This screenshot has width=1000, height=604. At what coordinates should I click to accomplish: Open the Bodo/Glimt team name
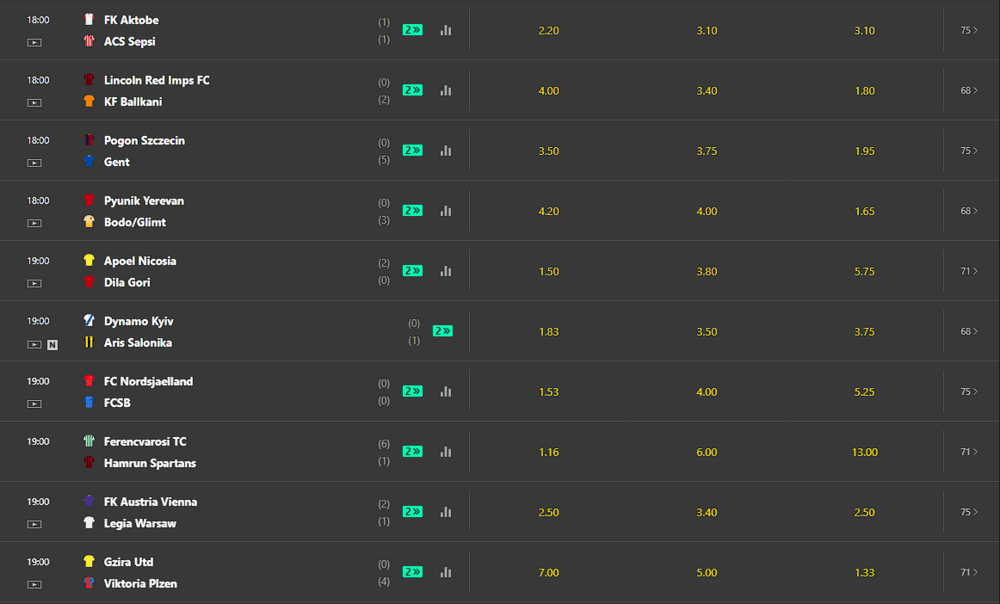point(135,222)
